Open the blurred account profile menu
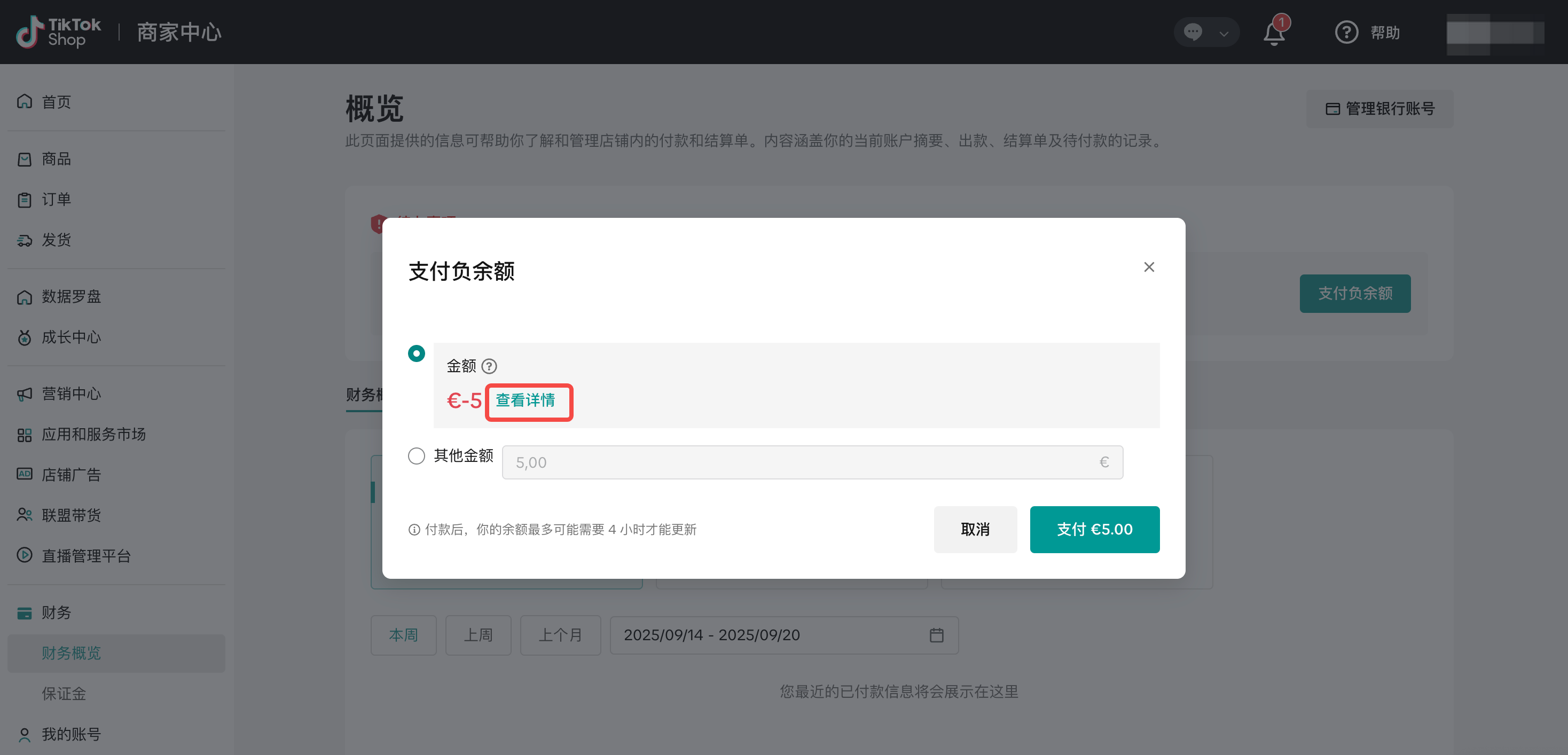Screen dimensions: 1568x755 pyautogui.click(x=1494, y=34)
